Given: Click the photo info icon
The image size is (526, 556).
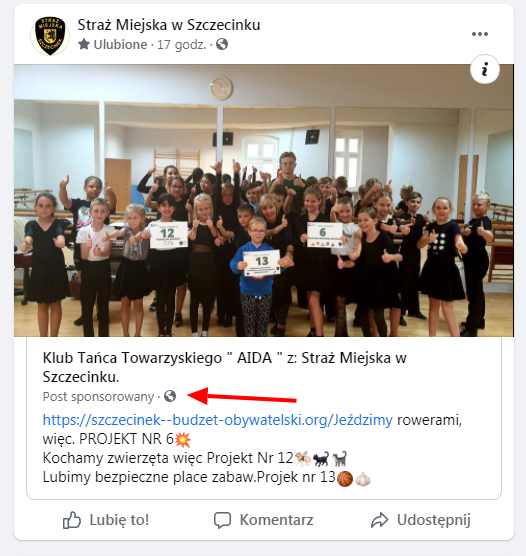Looking at the screenshot, I should (485, 69).
